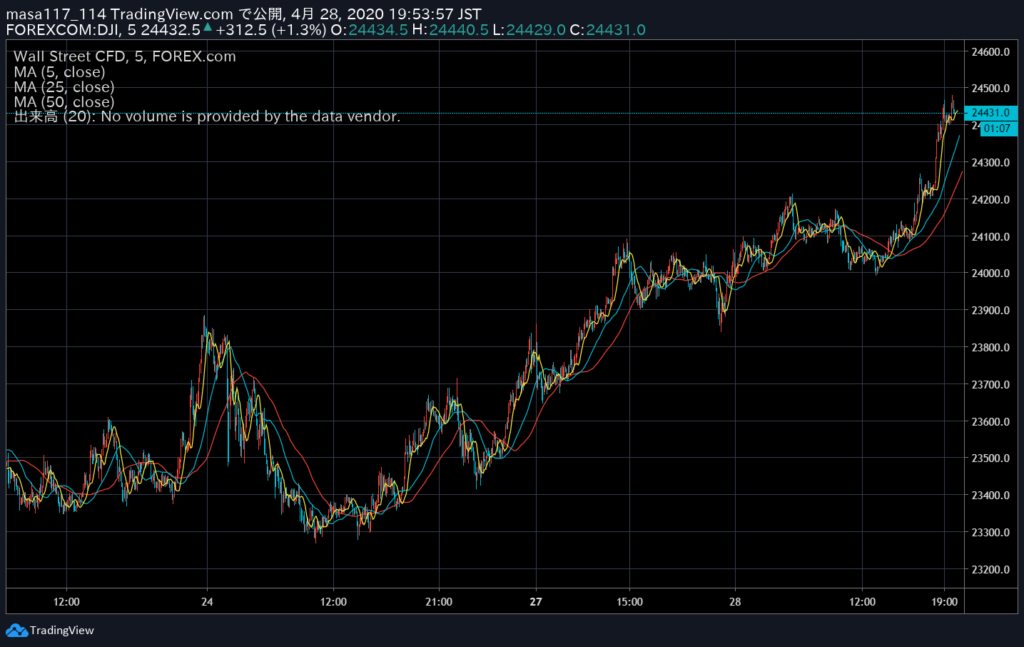Open the TradingView text link at bottom
The image size is (1024, 647).
(x=61, y=631)
